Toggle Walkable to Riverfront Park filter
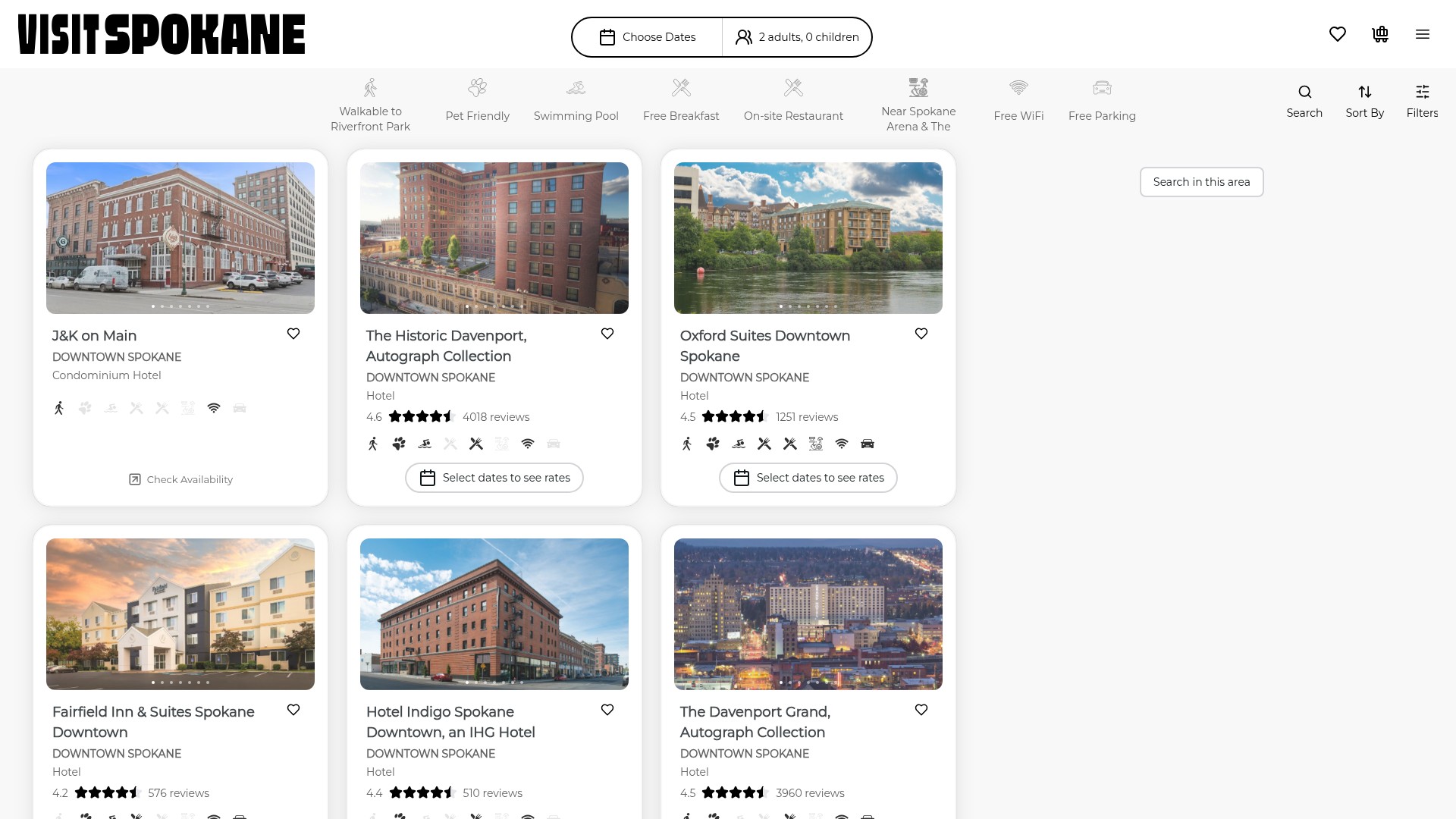 (x=370, y=105)
